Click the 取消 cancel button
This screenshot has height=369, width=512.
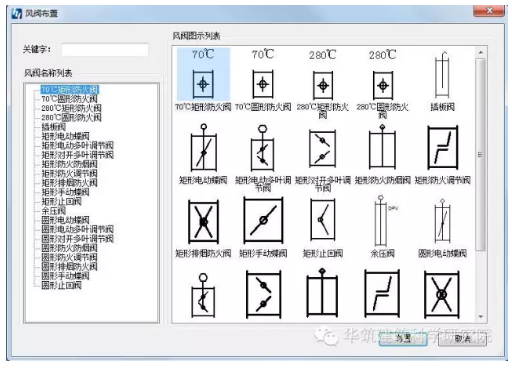pyautogui.click(x=462, y=339)
